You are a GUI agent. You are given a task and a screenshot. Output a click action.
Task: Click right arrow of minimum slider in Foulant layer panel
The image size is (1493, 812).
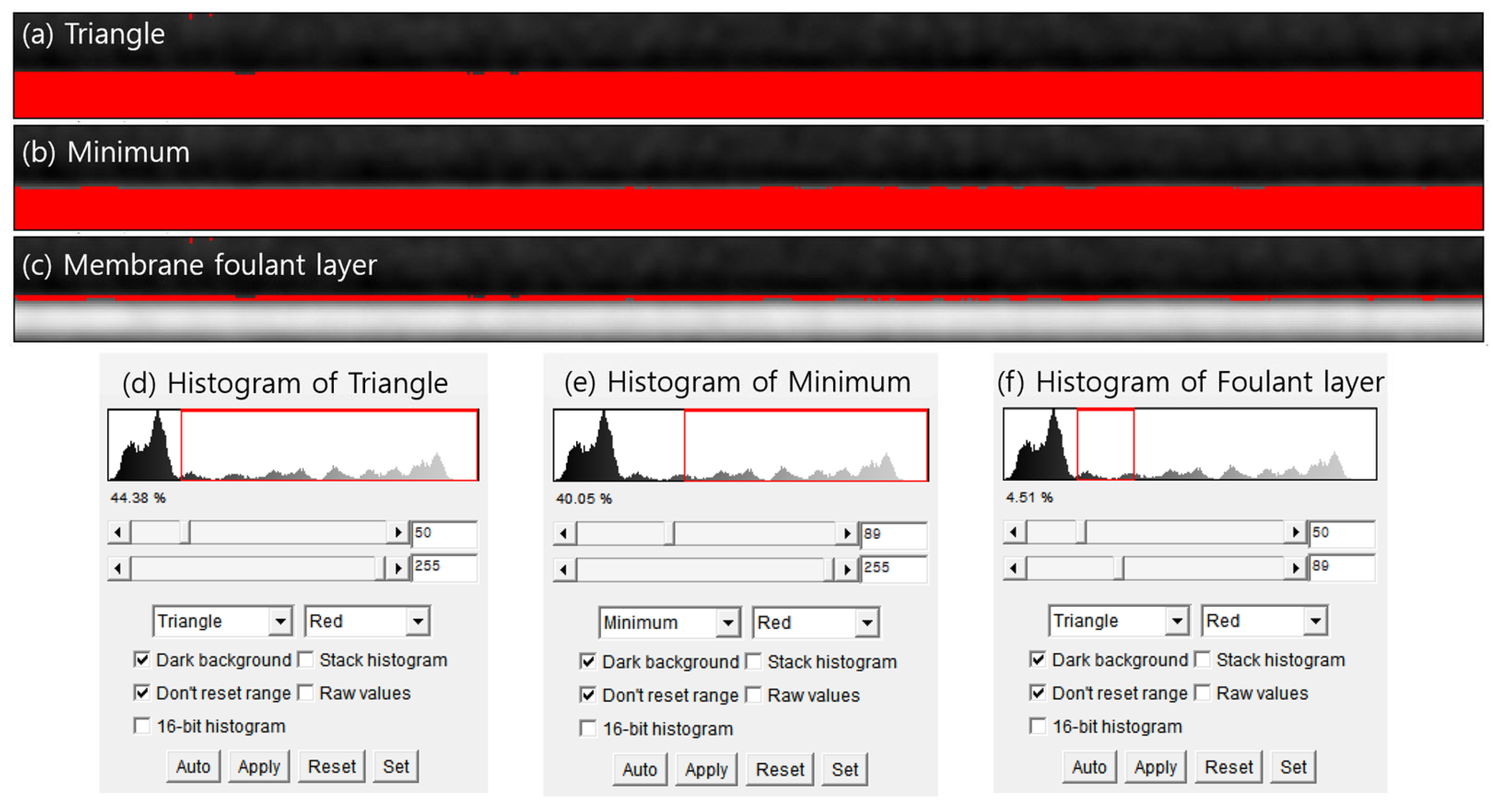coord(1295,532)
